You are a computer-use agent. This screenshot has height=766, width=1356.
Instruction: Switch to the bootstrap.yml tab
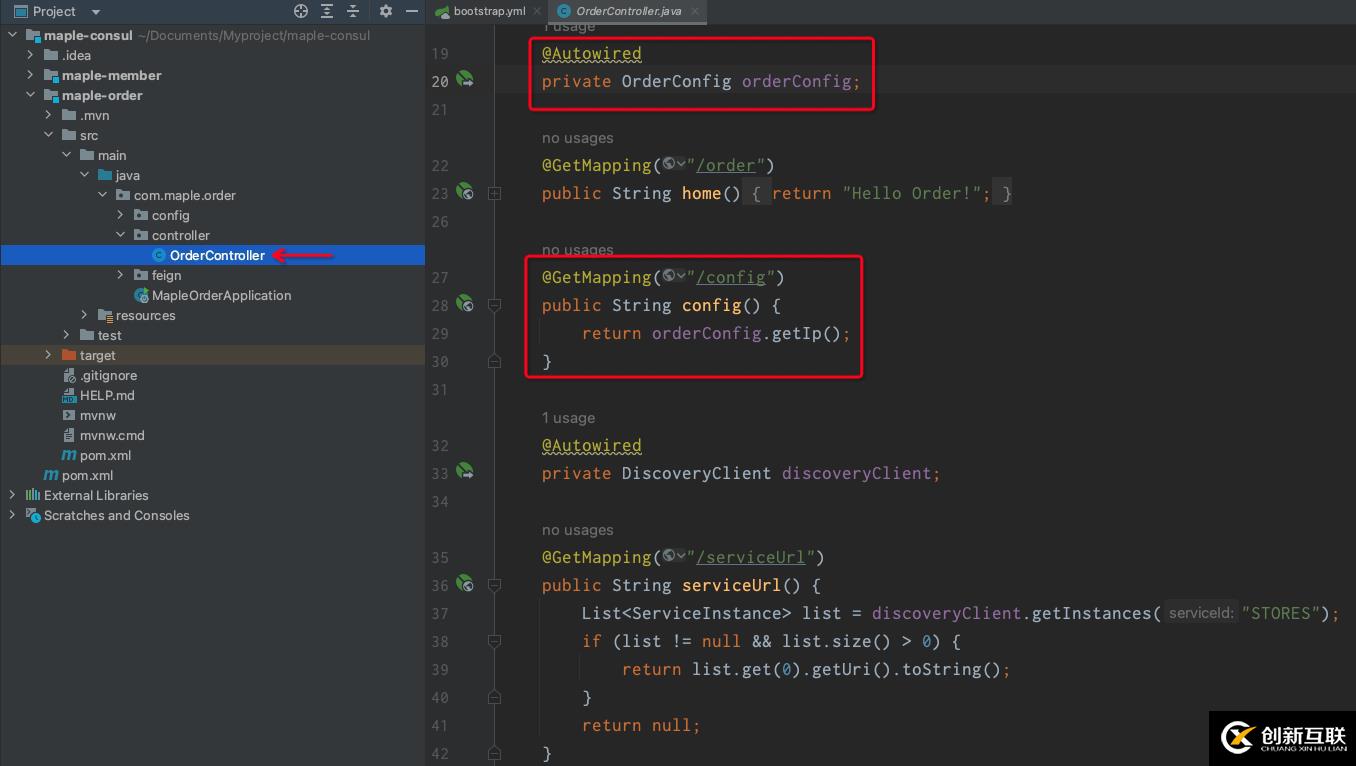(x=488, y=11)
